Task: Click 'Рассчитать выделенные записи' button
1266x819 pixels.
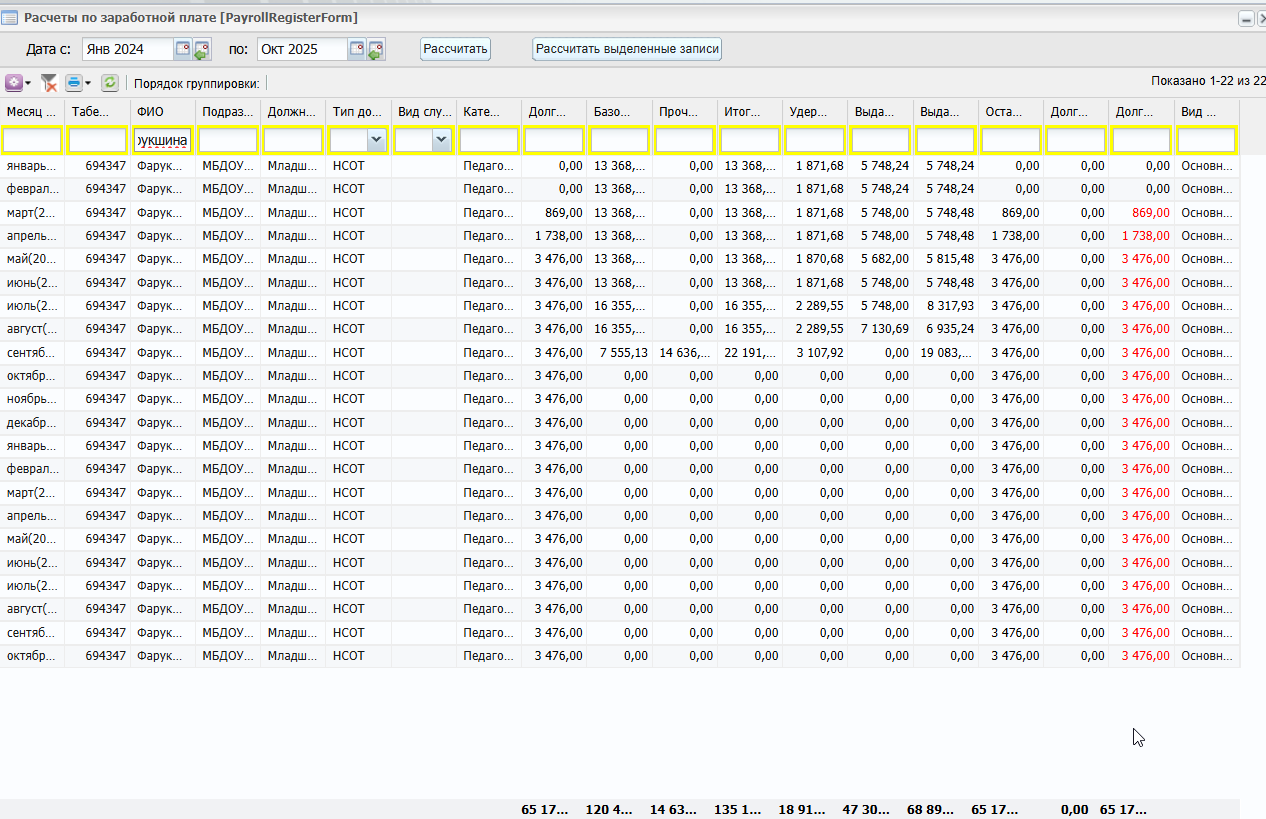Action: [626, 49]
